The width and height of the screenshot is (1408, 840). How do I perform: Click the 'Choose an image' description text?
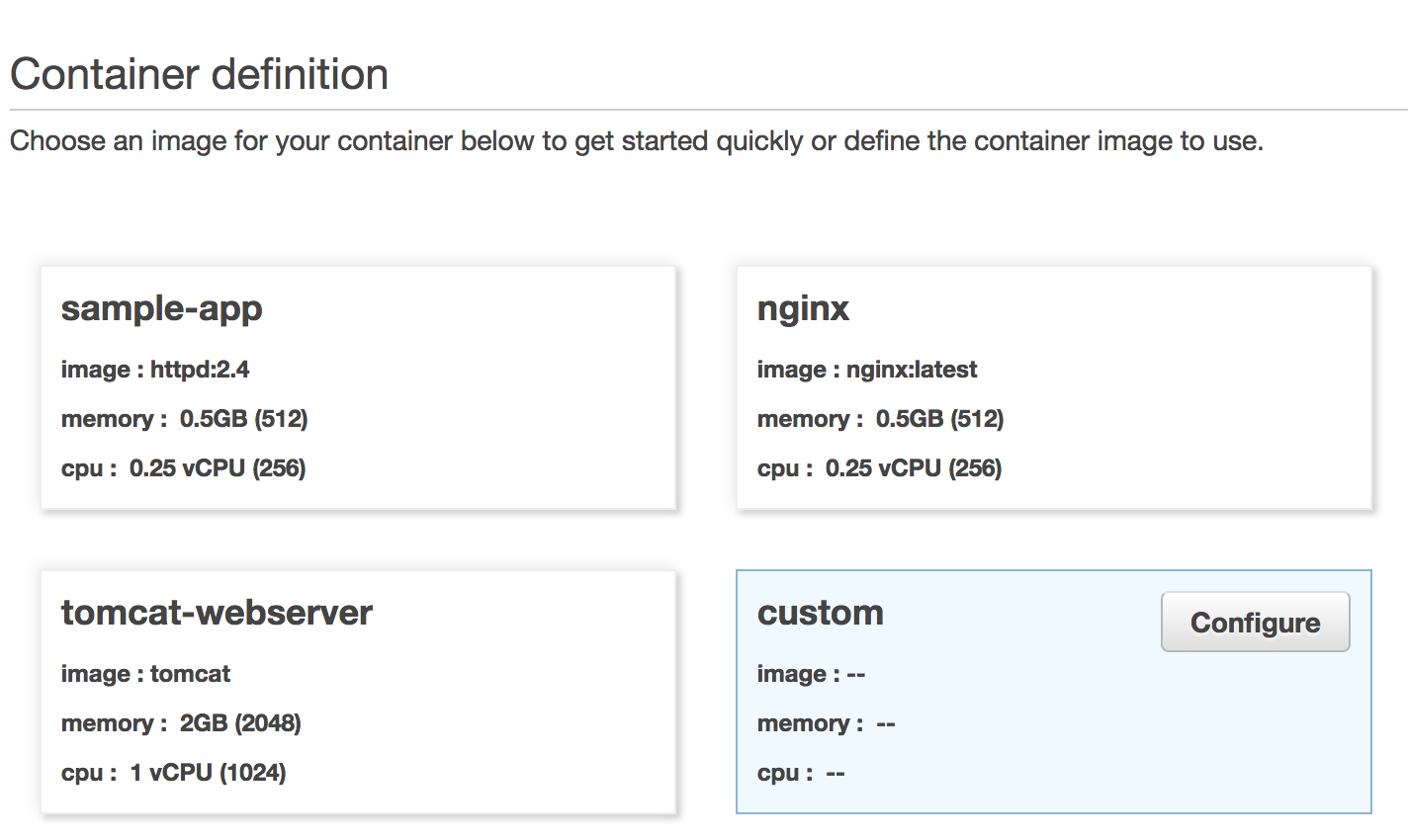point(636,141)
